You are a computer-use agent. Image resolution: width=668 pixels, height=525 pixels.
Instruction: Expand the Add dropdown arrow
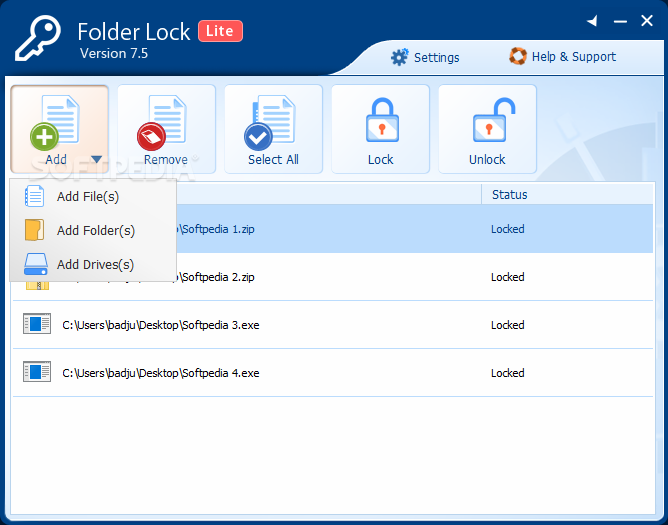click(x=97, y=159)
